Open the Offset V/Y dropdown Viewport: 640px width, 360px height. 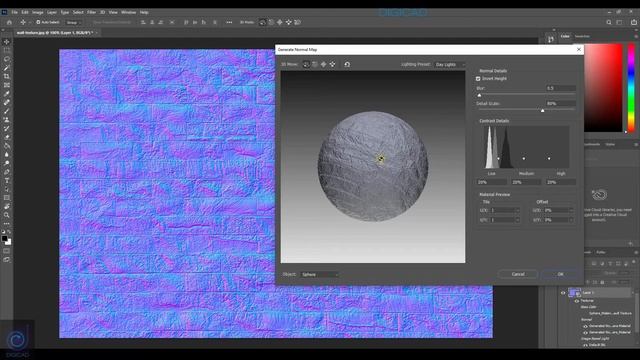pos(558,220)
